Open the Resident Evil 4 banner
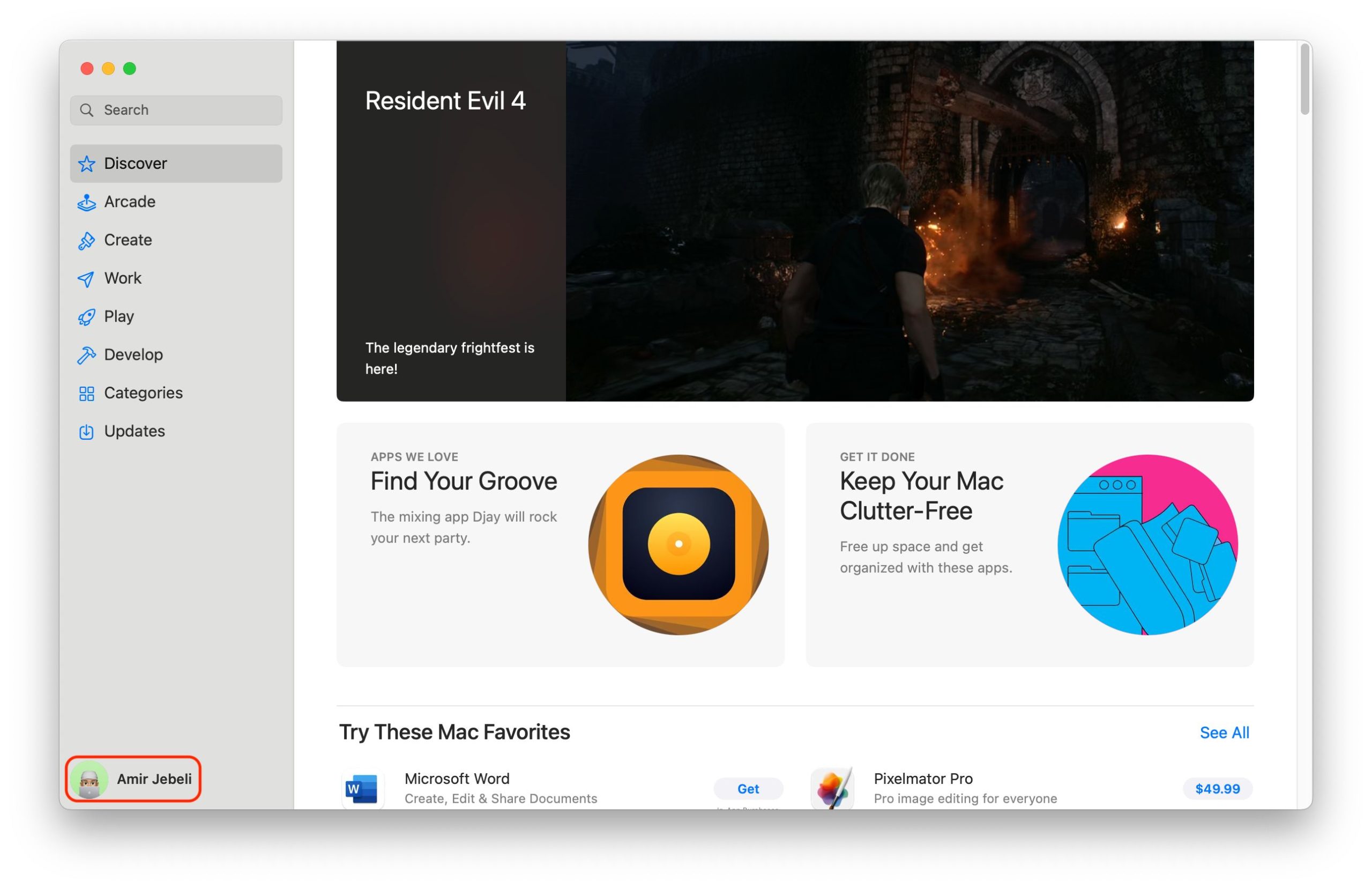Viewport: 1372px width, 888px height. pyautogui.click(x=795, y=221)
